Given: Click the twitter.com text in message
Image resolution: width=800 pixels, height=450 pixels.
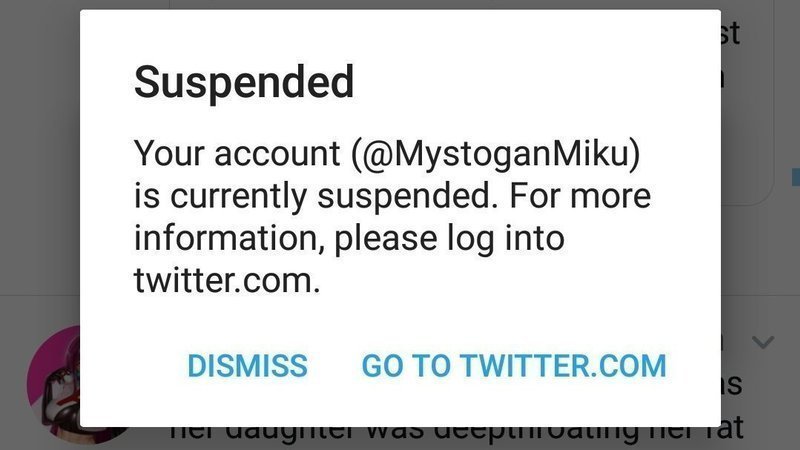Looking at the screenshot, I should (x=227, y=281).
